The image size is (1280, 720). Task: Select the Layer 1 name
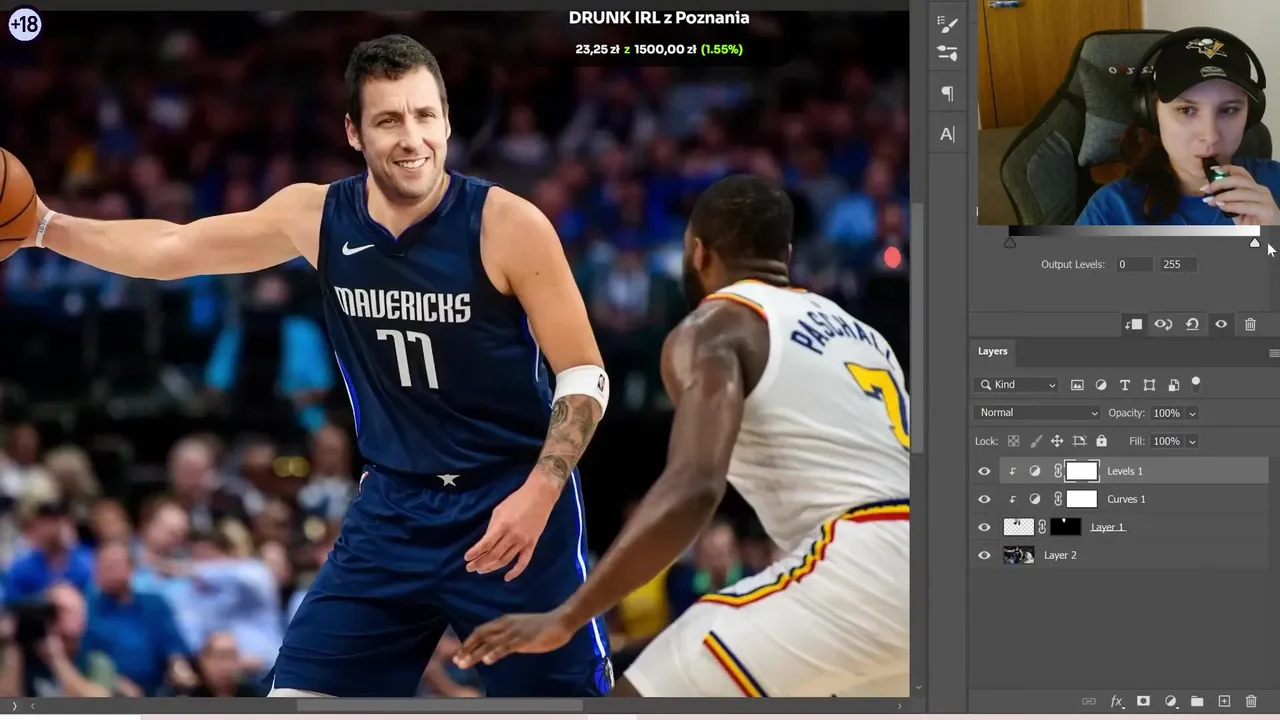pyautogui.click(x=1107, y=527)
